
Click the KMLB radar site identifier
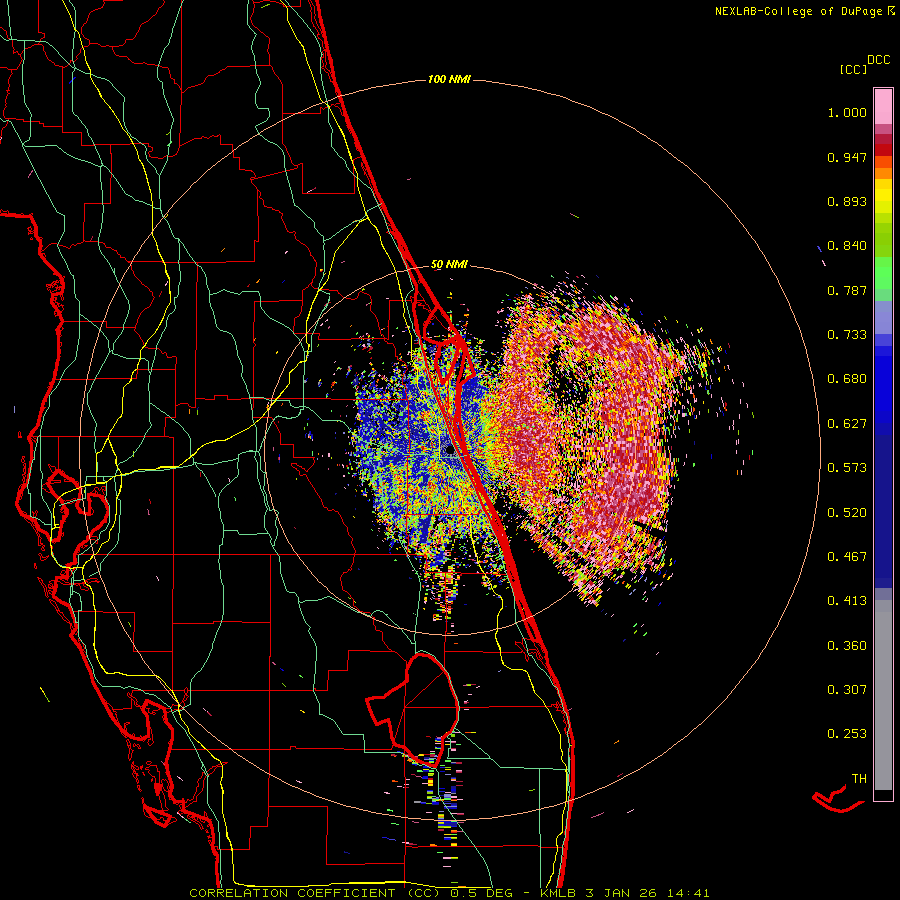557,893
